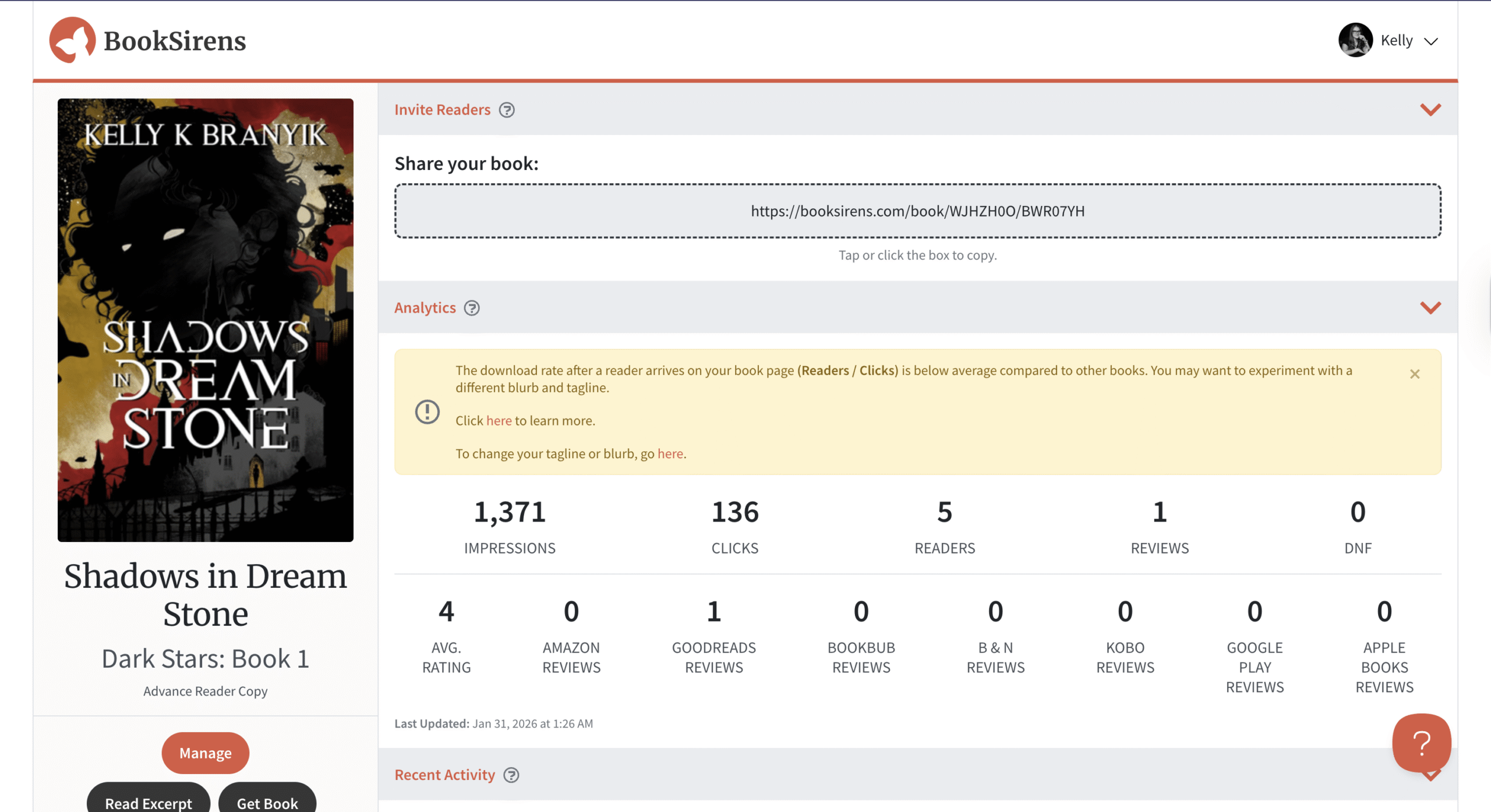Viewport: 1491px width, 812px height.
Task: Click Kelly's profile avatar
Action: point(1355,40)
